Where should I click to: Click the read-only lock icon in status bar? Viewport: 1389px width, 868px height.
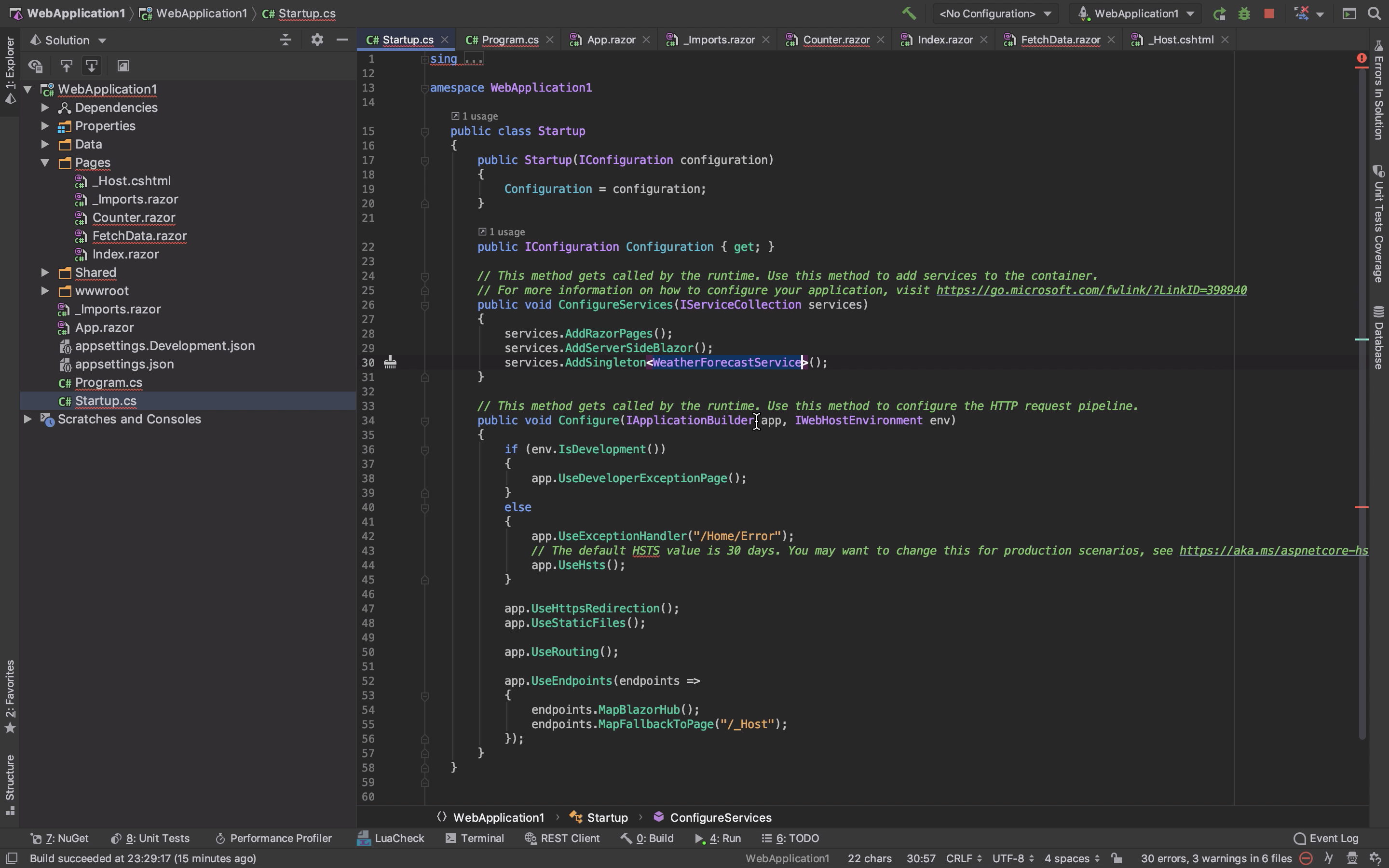pos(1117,858)
